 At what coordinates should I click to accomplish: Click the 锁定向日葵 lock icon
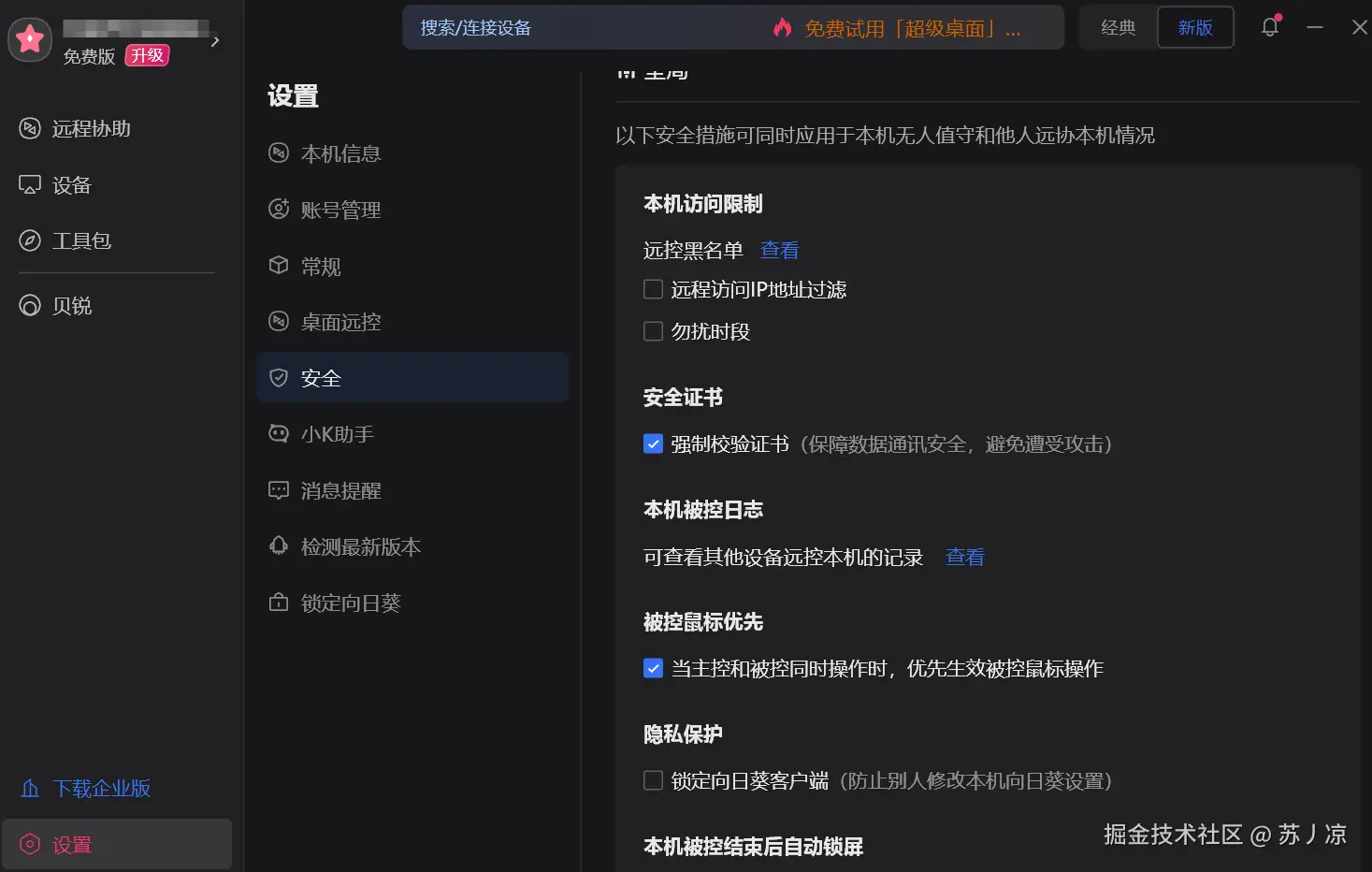point(279,602)
